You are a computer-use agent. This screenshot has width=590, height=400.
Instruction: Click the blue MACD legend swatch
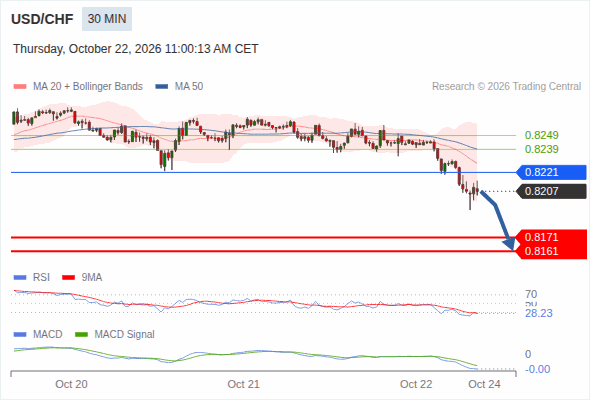[20, 335]
